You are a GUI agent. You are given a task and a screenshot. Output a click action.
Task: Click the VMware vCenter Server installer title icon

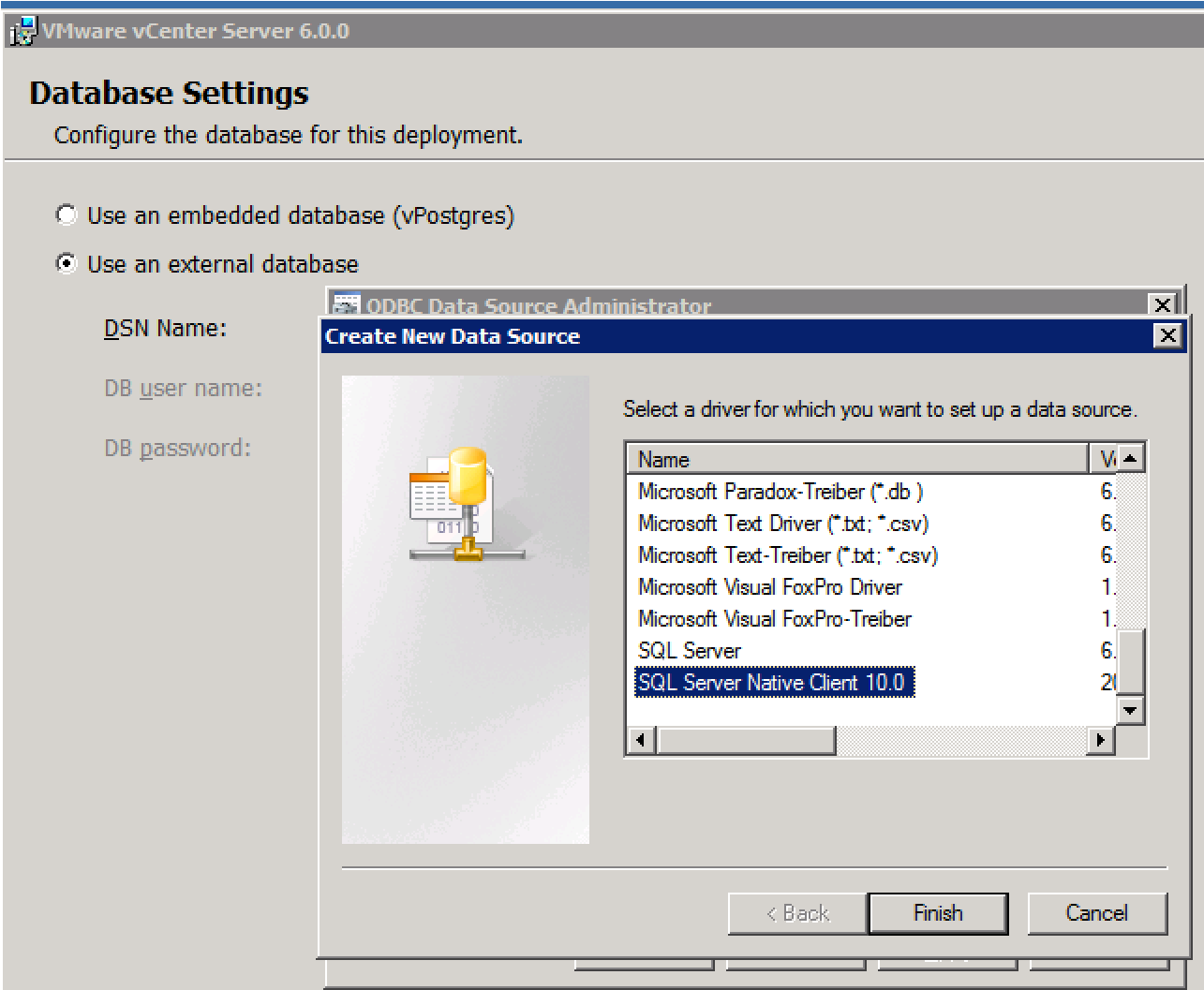[22, 31]
